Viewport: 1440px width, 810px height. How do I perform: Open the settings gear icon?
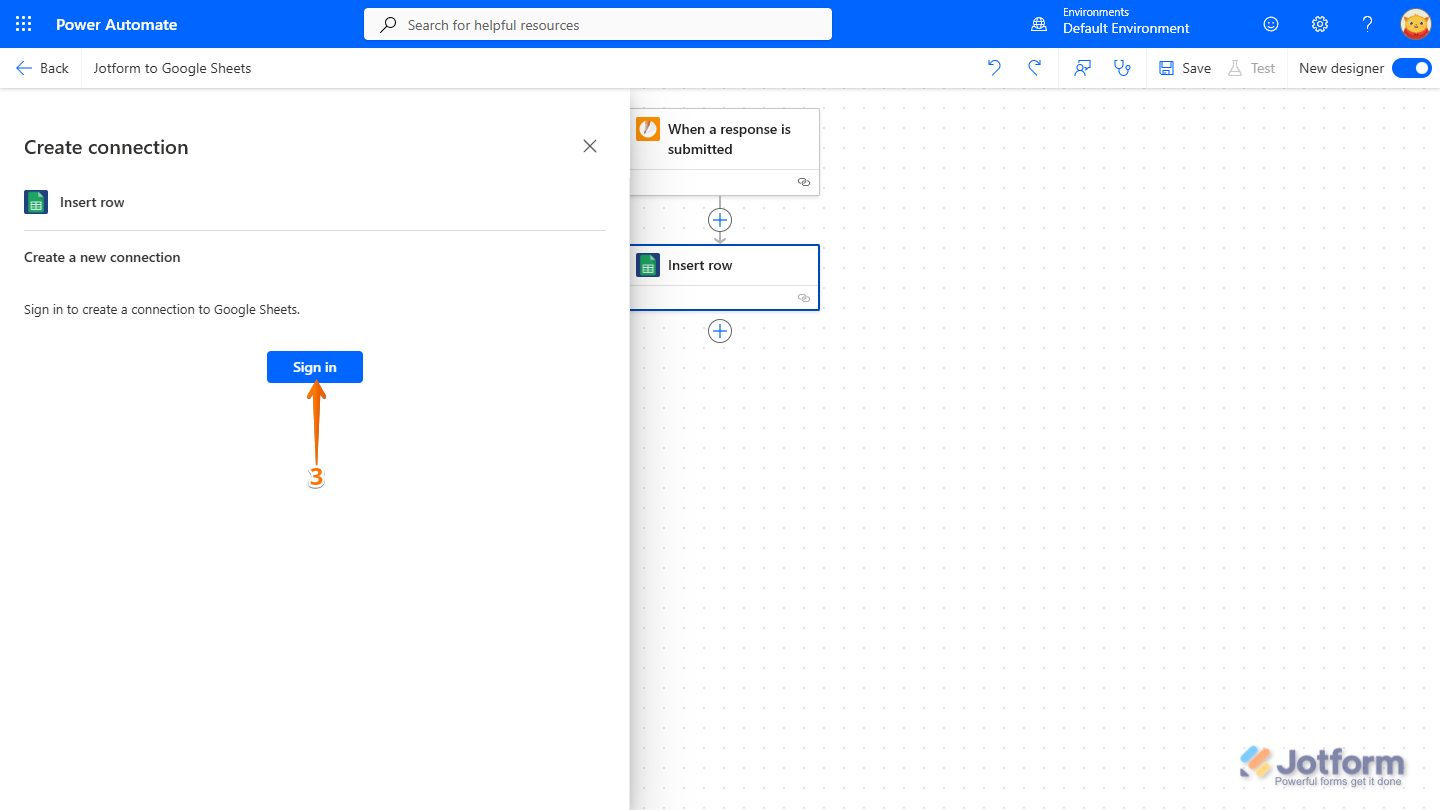(x=1319, y=24)
